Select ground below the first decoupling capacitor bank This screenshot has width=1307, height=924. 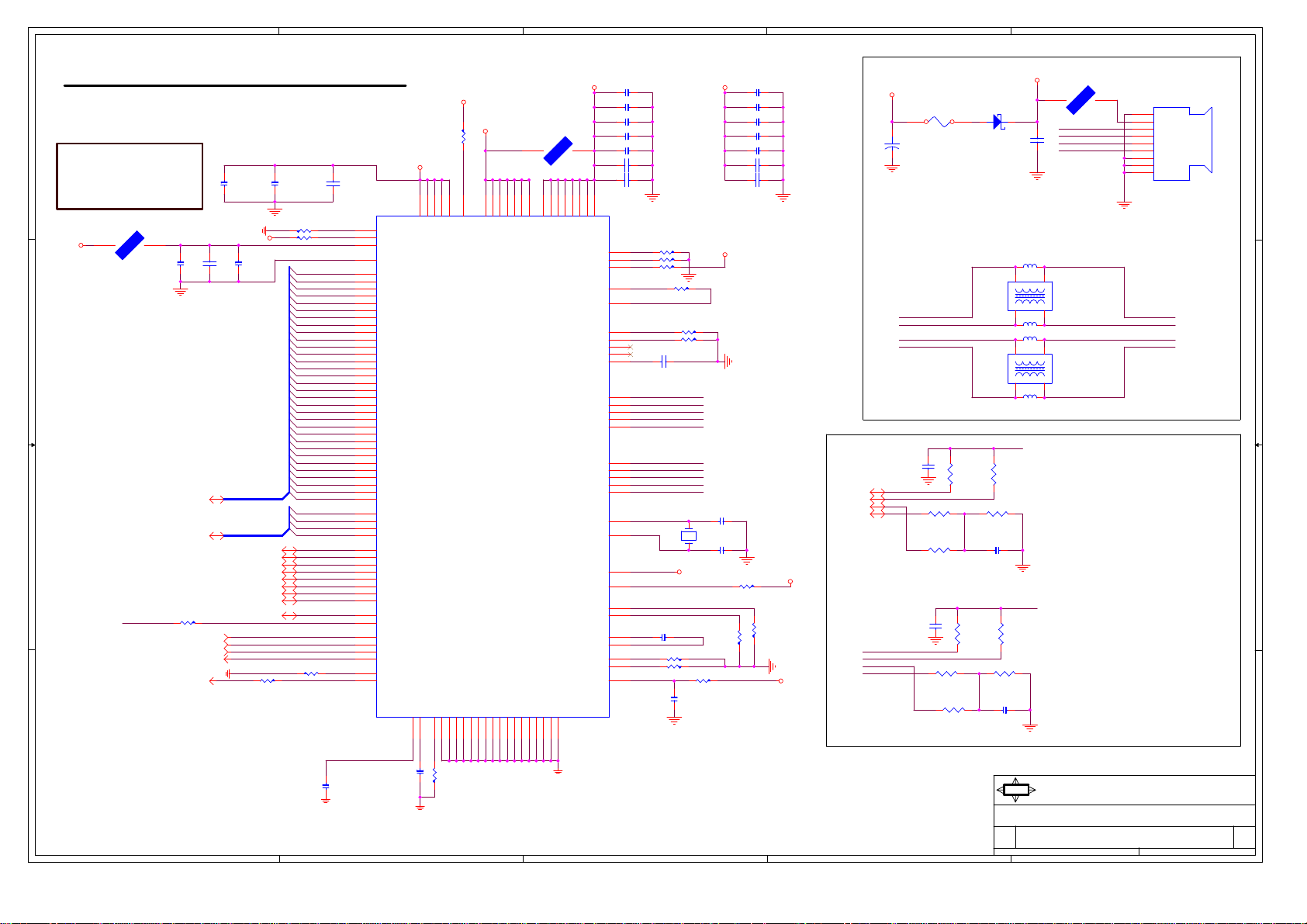click(652, 197)
